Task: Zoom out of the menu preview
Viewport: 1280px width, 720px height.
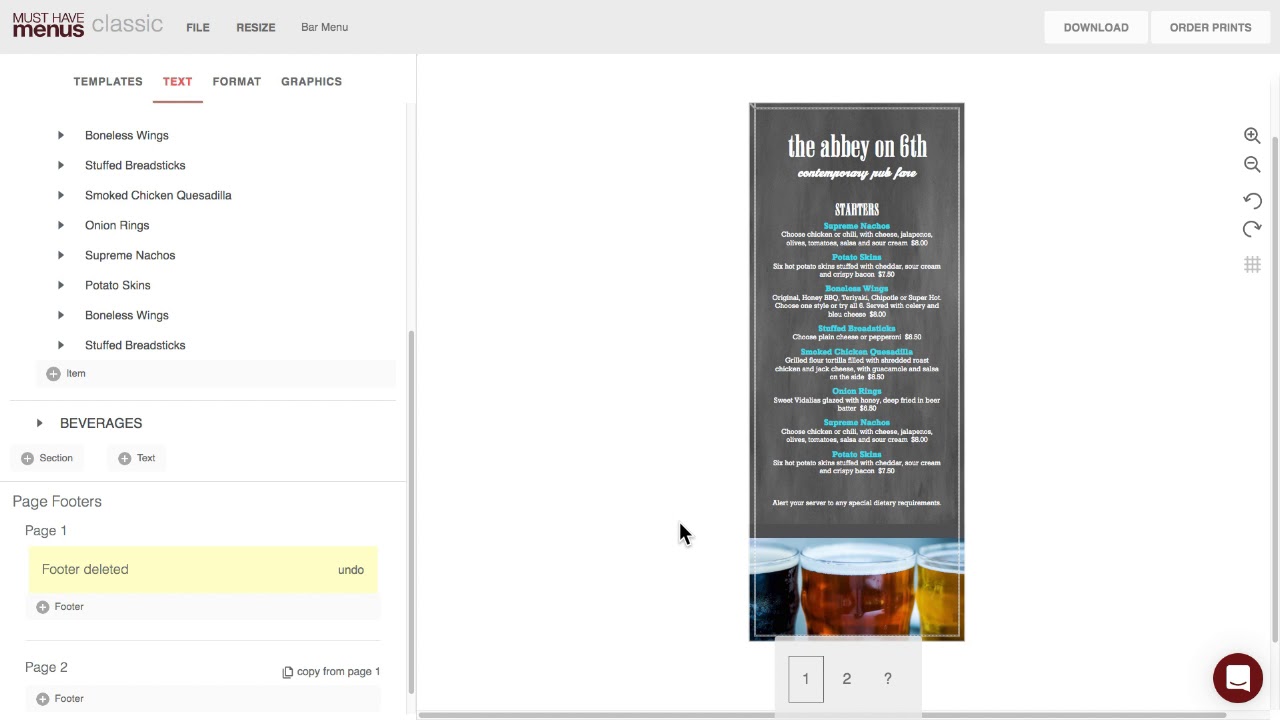Action: 1251,165
